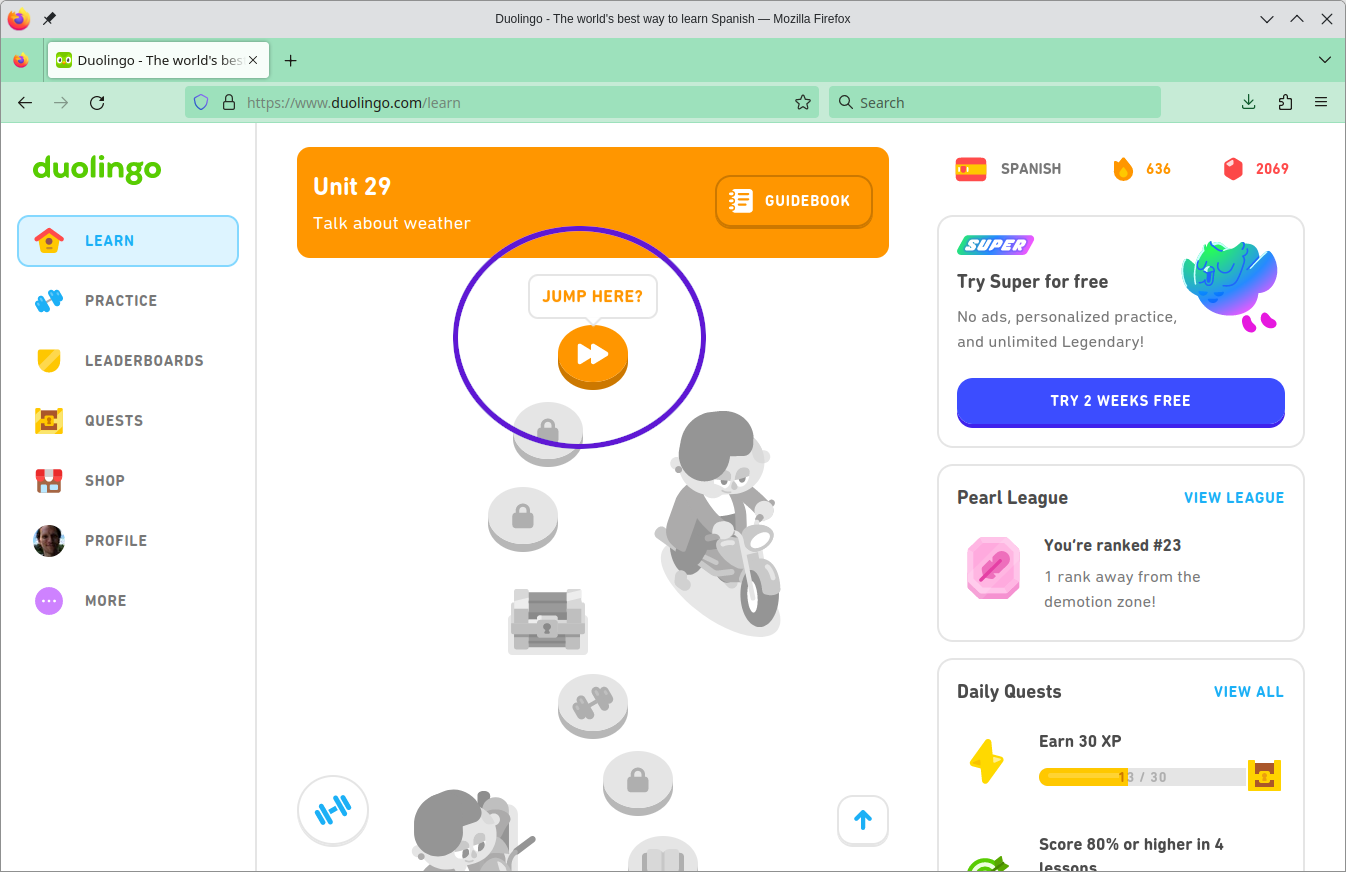Click View League link
The width and height of the screenshot is (1346, 872).
point(1234,498)
